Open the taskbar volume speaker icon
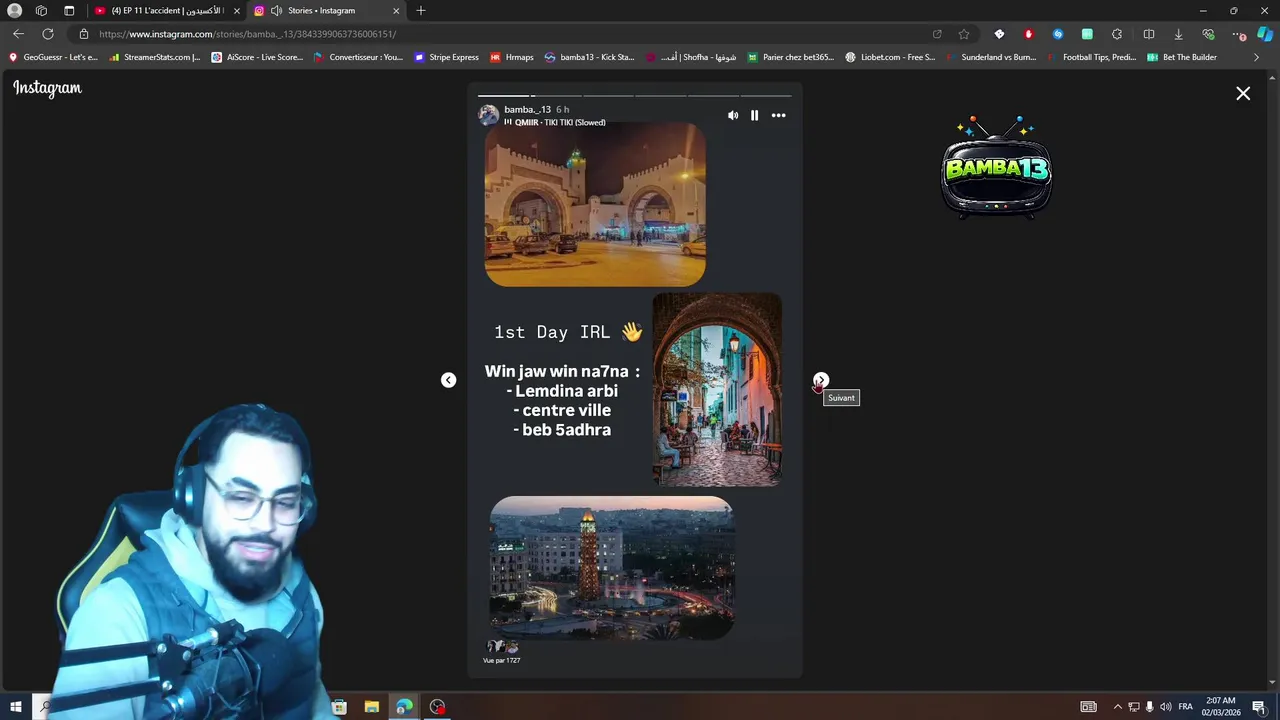Image resolution: width=1280 pixels, height=720 pixels. click(1166, 707)
